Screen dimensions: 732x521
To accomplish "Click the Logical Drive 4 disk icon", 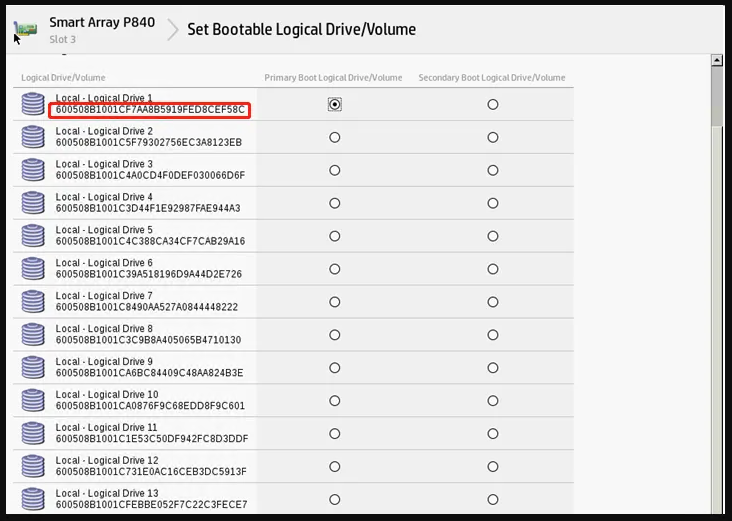I will [33, 203].
